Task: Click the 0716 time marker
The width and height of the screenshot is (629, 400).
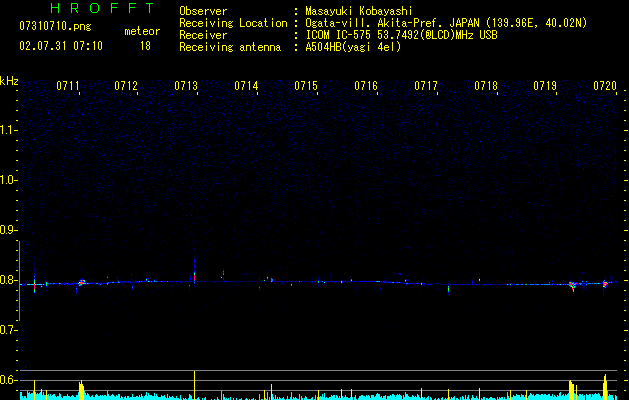Action: [366, 85]
